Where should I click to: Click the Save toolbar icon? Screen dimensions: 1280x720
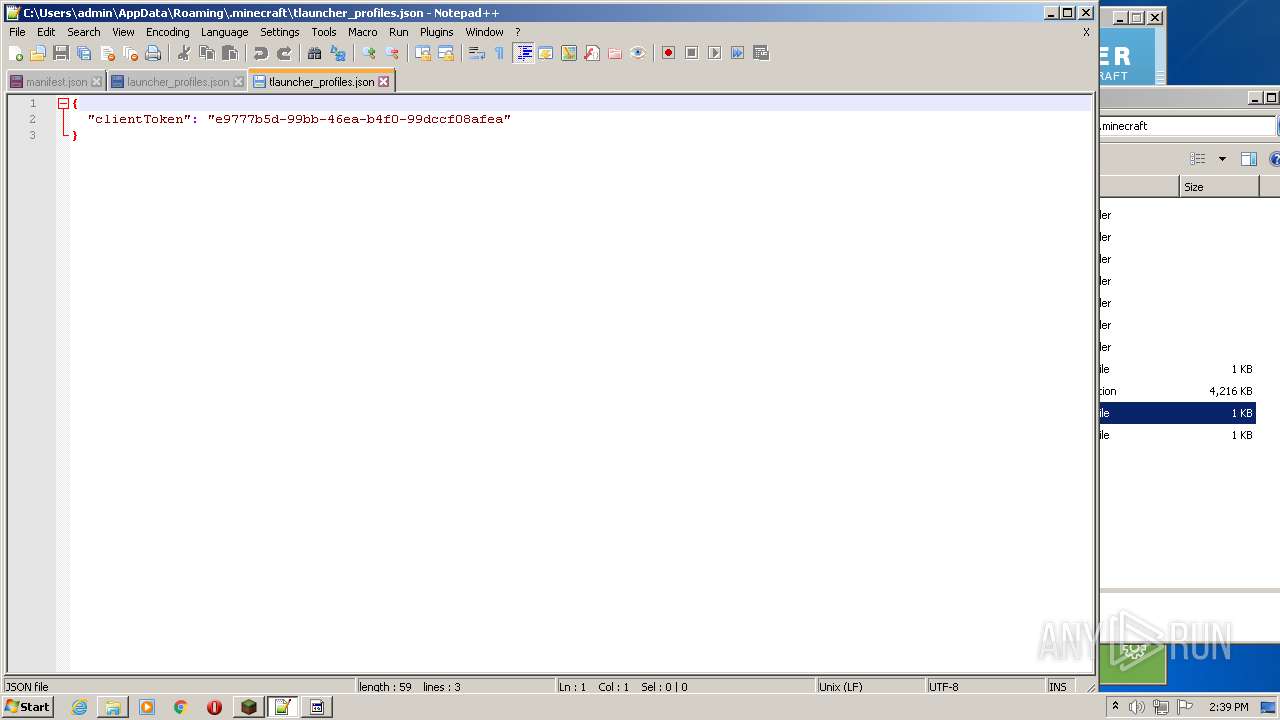point(61,53)
